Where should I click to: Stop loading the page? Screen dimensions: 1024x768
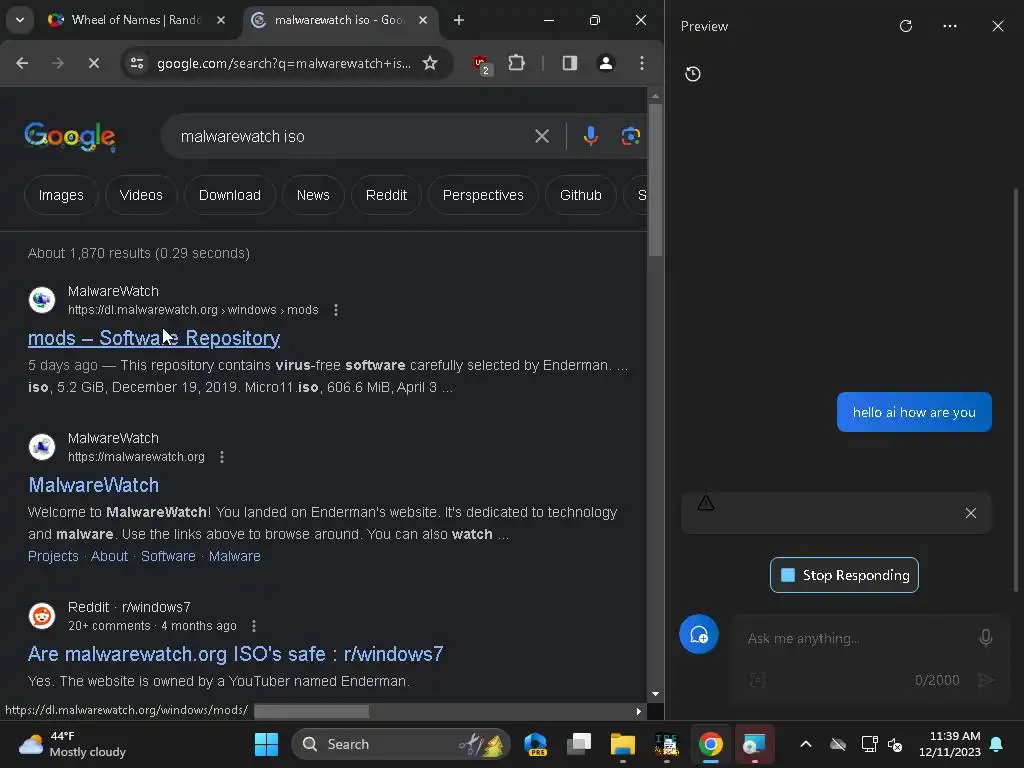coord(93,63)
